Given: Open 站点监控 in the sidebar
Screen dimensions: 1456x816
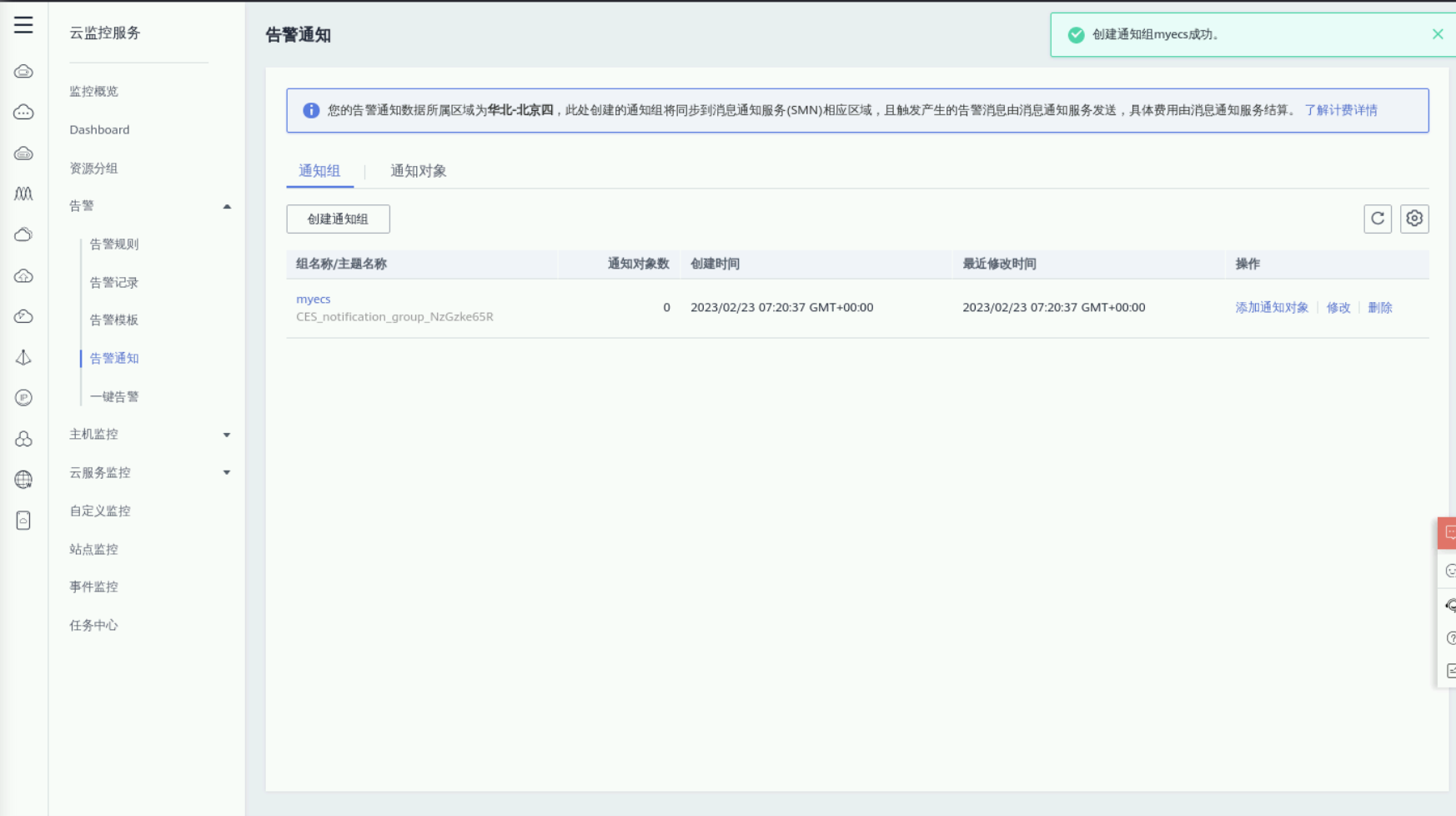Looking at the screenshot, I should [94, 549].
